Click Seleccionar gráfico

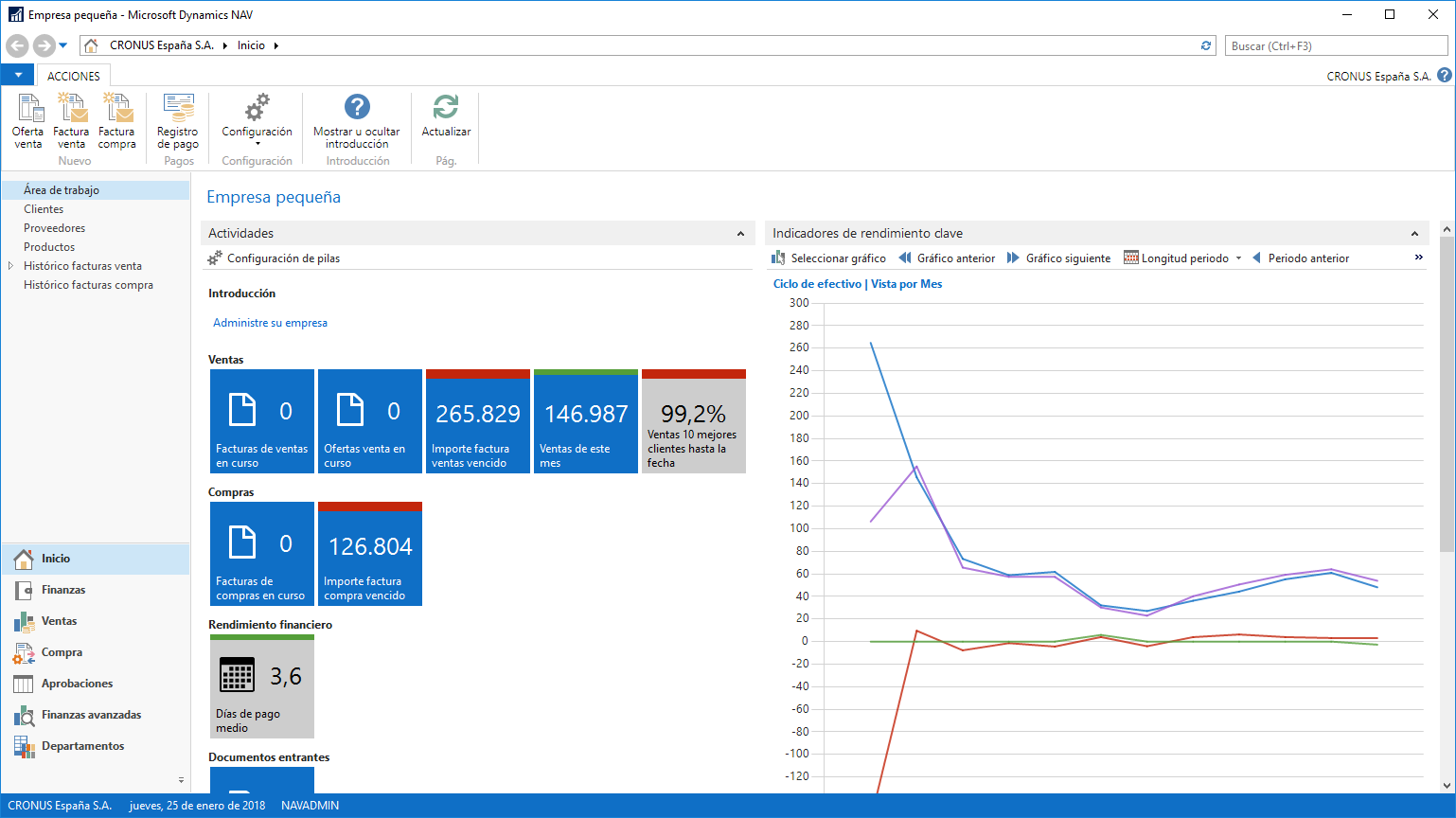pyautogui.click(x=828, y=258)
